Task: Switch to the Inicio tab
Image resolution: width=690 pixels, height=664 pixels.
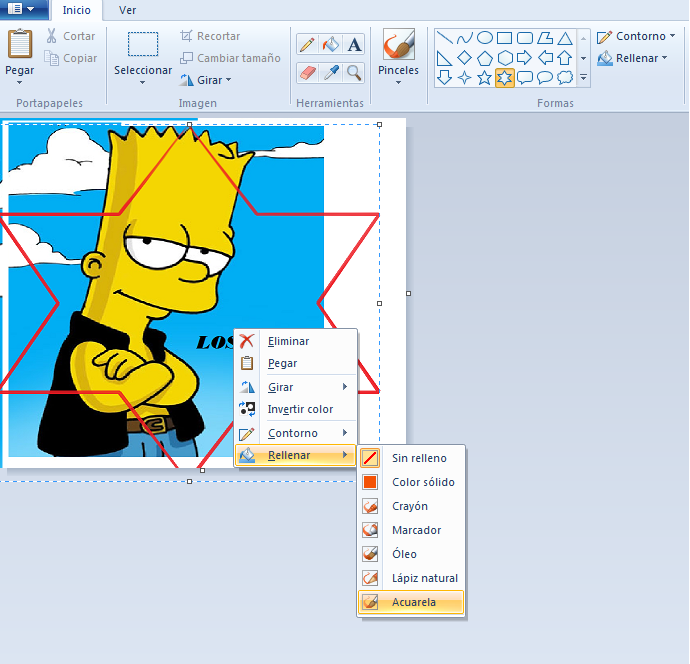Action: coord(77,10)
